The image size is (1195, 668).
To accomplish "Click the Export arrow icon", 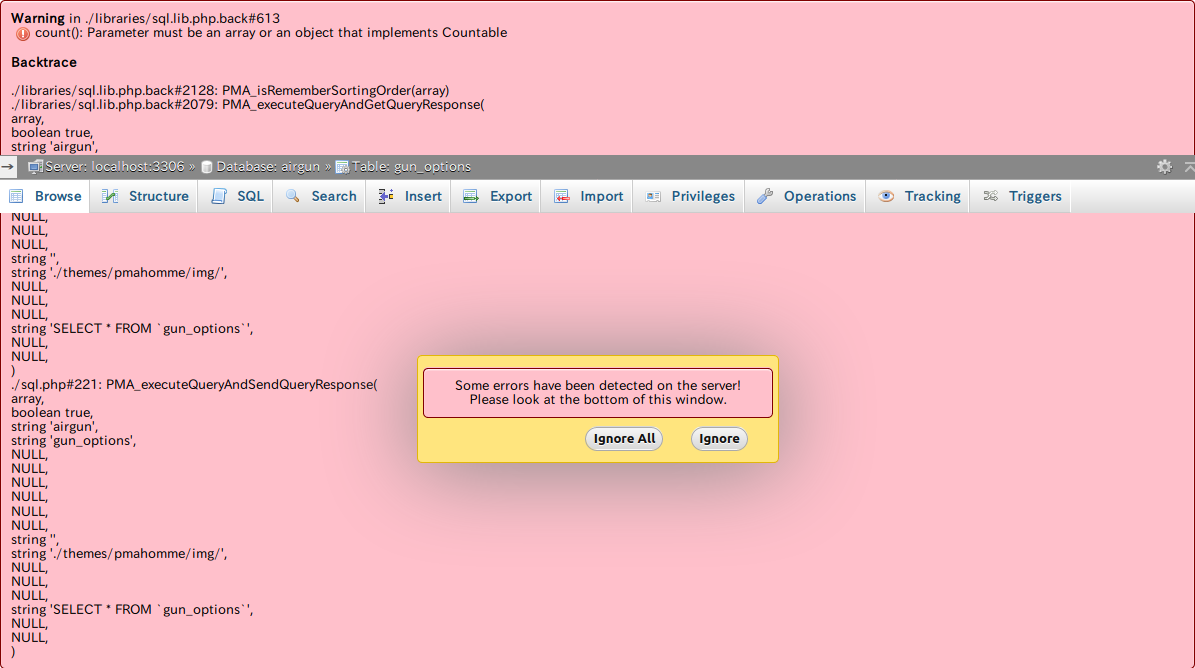I will [x=471, y=196].
